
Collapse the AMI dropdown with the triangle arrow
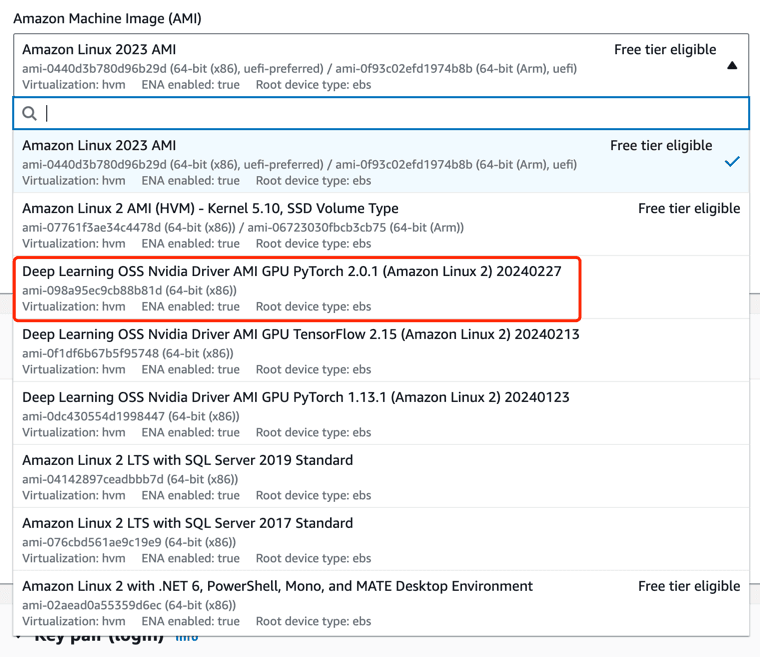pyautogui.click(x=732, y=65)
